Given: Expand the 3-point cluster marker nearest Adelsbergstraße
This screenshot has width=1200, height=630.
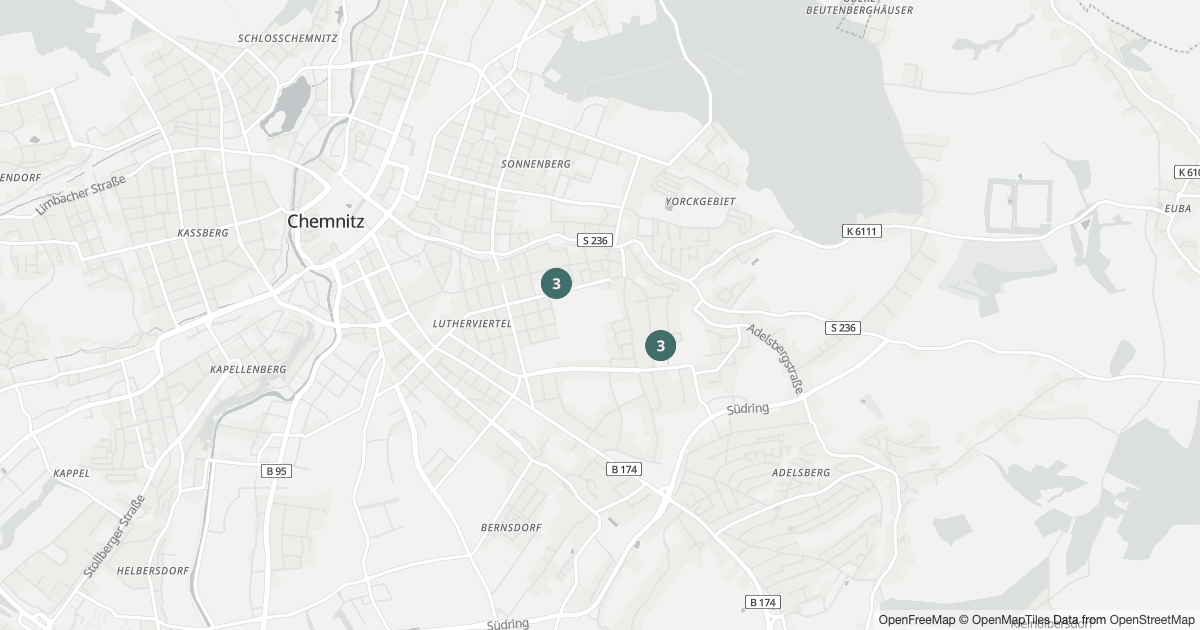Looking at the screenshot, I should tap(660, 346).
